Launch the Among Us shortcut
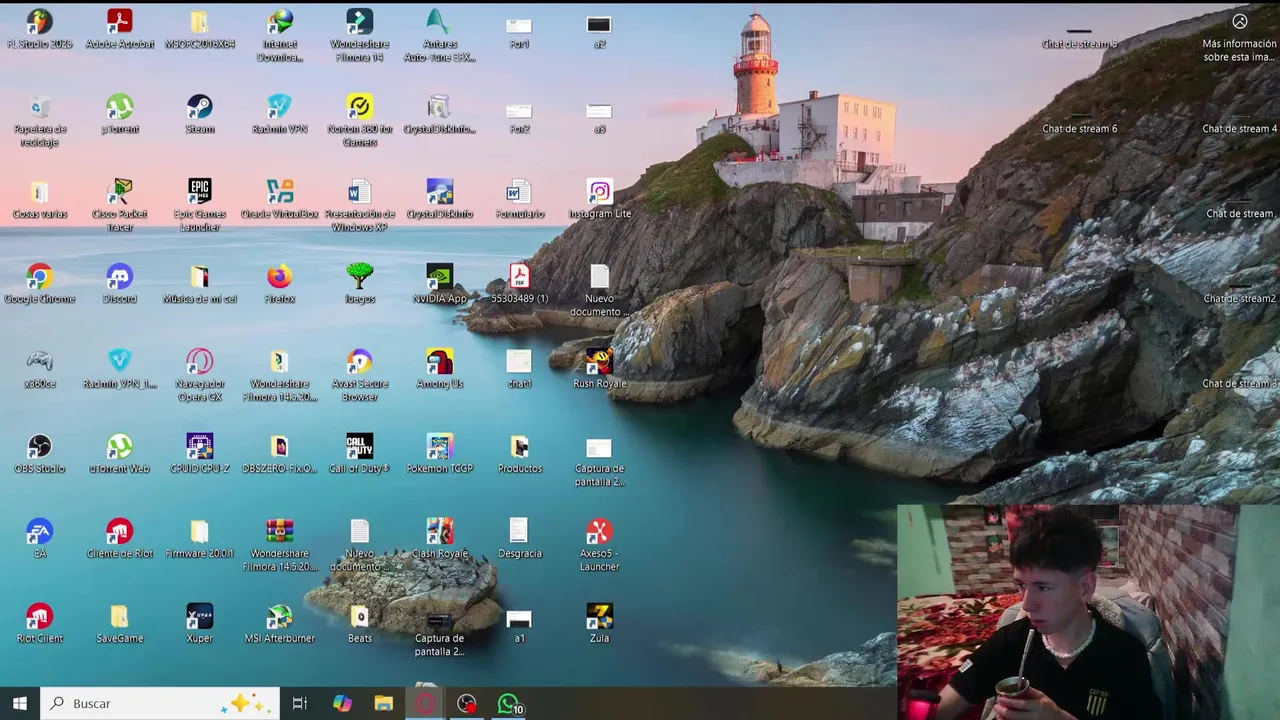The width and height of the screenshot is (1280, 720). (x=440, y=369)
